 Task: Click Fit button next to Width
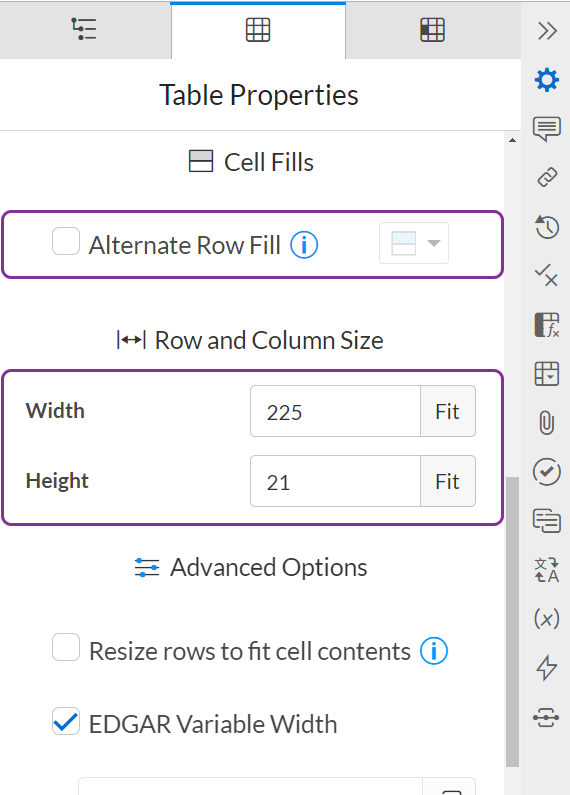click(x=448, y=411)
